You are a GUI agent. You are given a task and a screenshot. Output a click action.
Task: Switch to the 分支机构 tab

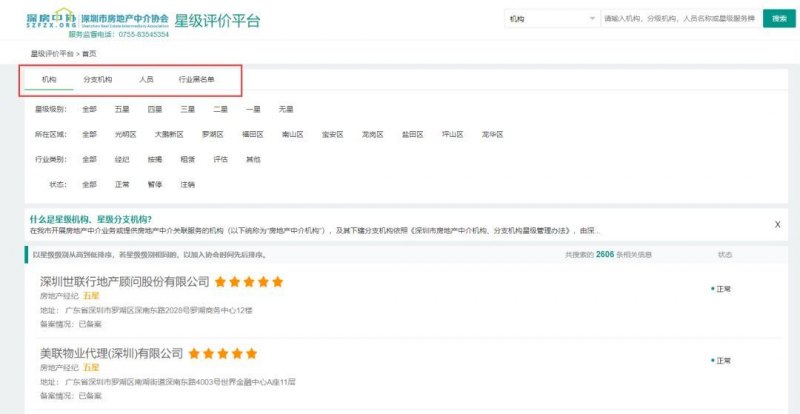click(97, 80)
